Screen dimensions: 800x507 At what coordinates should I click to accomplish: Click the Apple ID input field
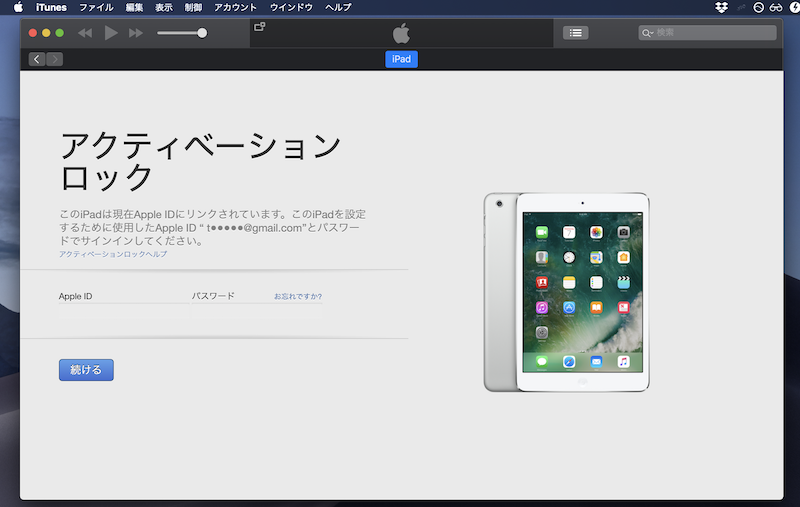pos(120,313)
